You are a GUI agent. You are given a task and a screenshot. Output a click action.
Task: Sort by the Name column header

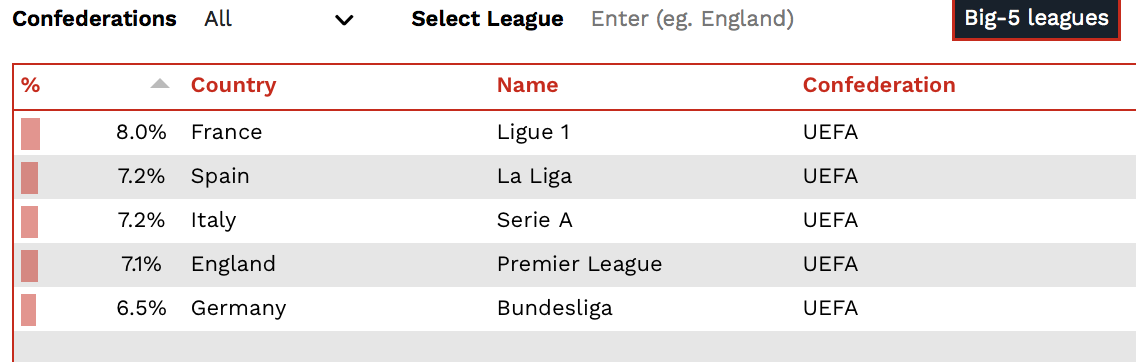pyautogui.click(x=527, y=85)
